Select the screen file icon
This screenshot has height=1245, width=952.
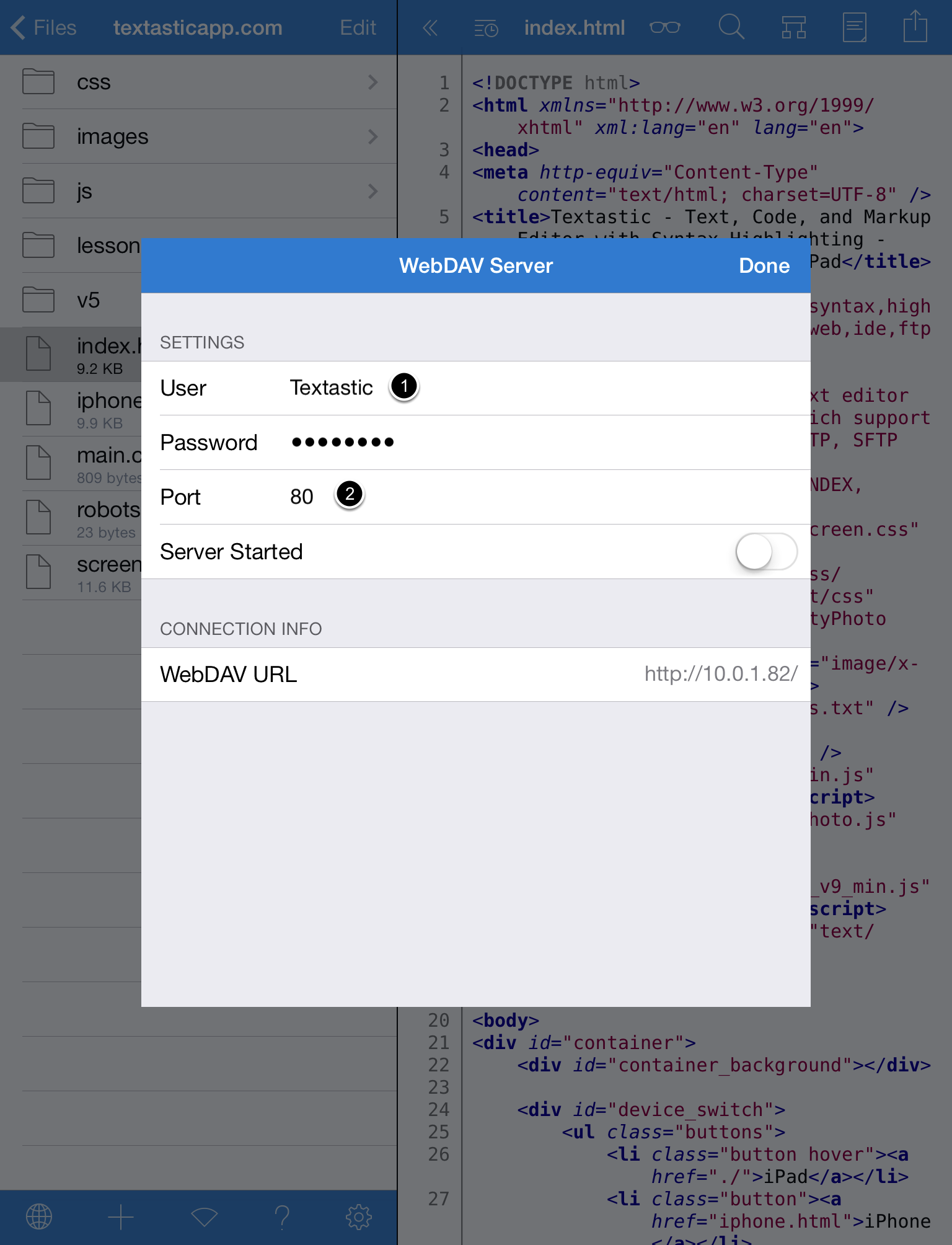point(38,572)
